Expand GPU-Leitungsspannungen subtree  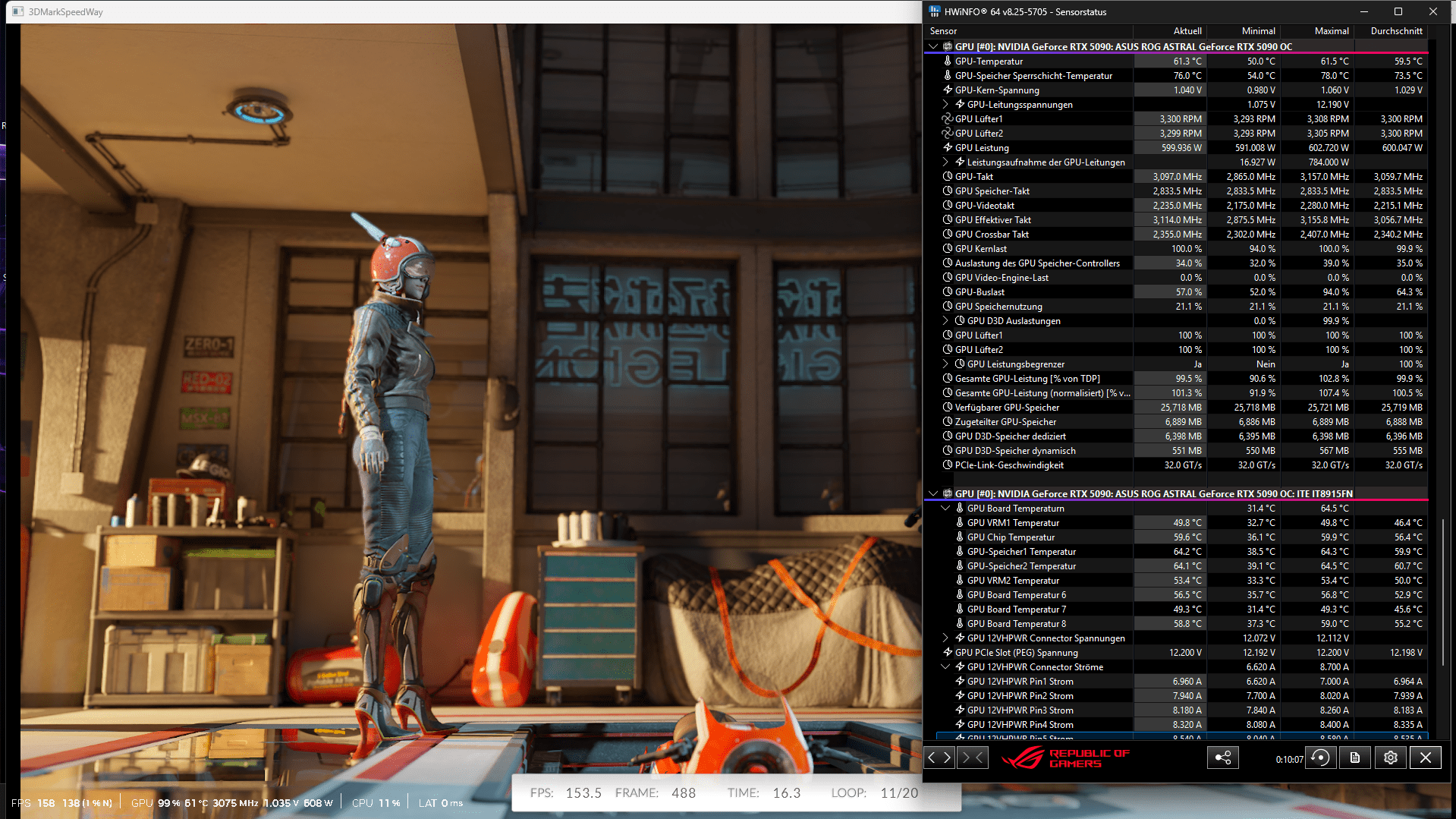(x=945, y=104)
